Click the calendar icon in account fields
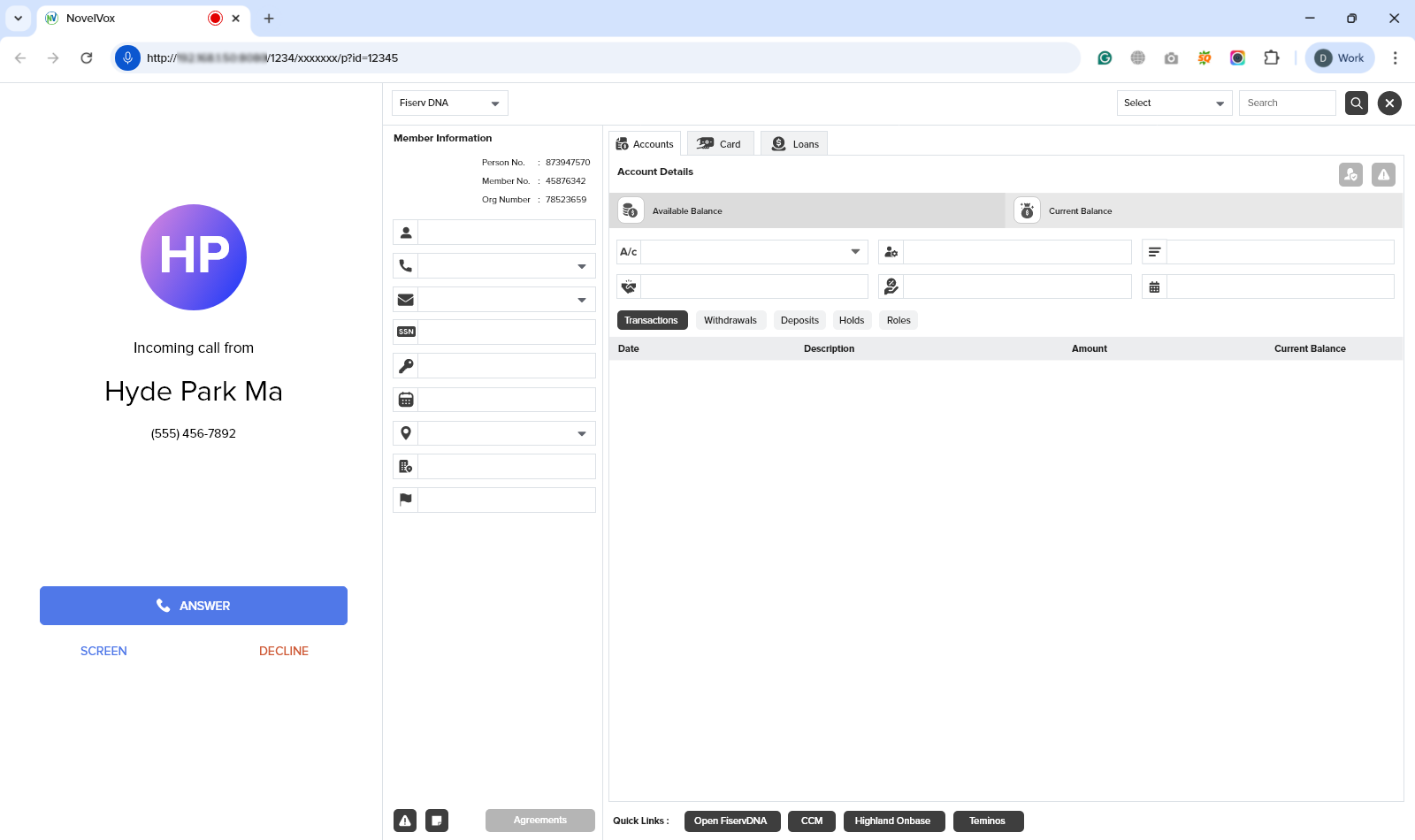Viewport: 1415px width, 840px height. (1154, 286)
